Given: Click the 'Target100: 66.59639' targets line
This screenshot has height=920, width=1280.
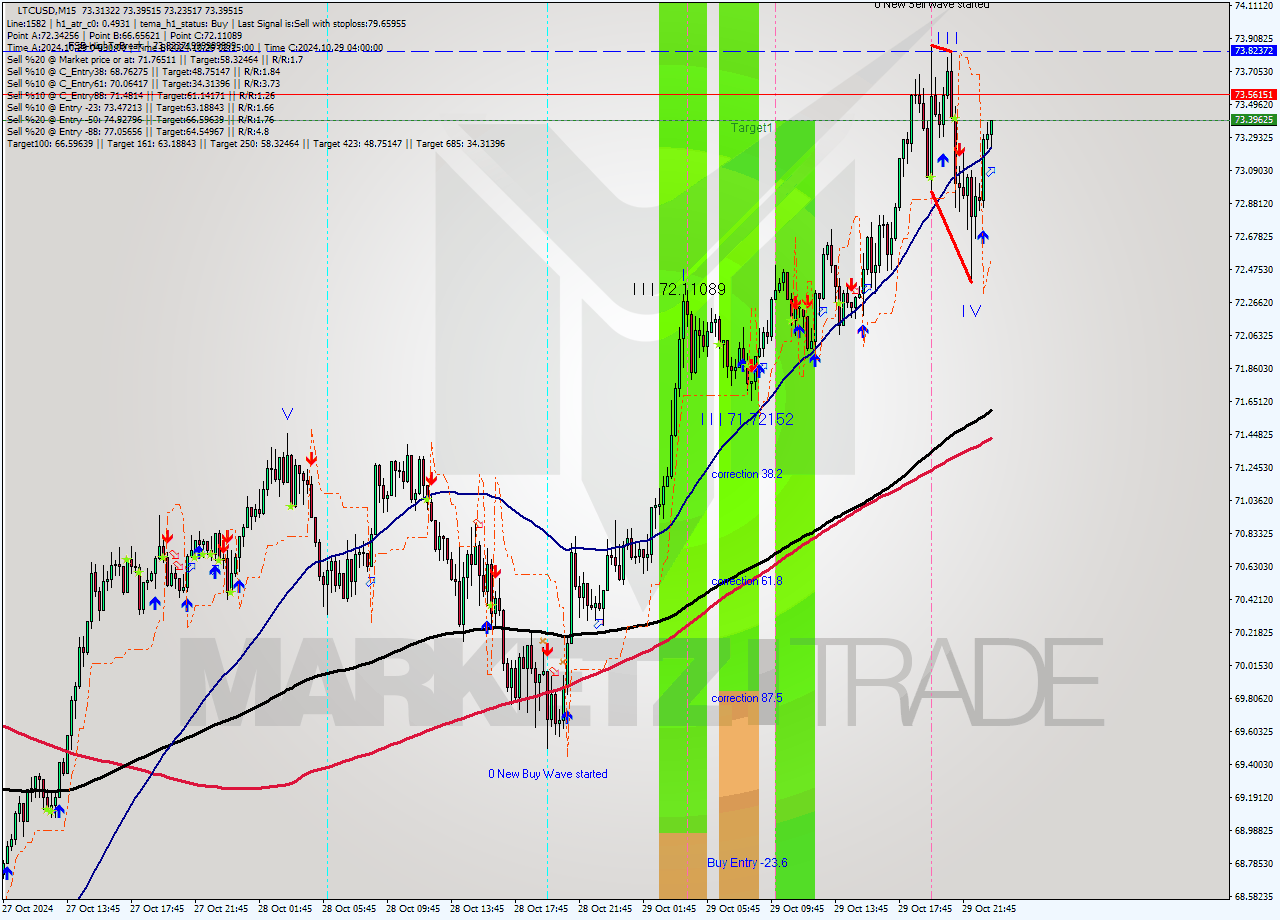Looking at the screenshot, I should [255, 144].
